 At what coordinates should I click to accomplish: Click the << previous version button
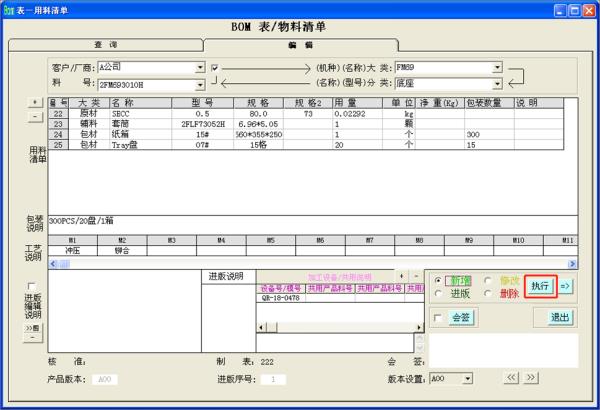click(513, 378)
